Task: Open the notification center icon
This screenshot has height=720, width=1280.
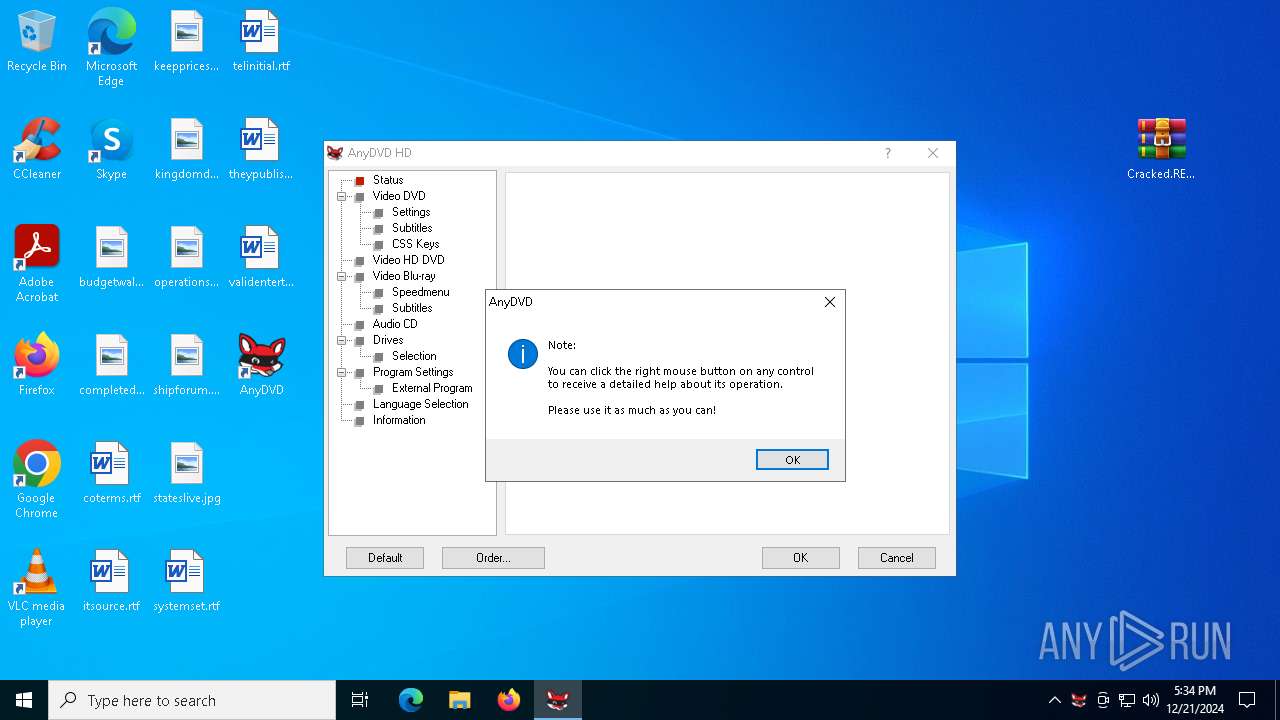Action: 1247,700
